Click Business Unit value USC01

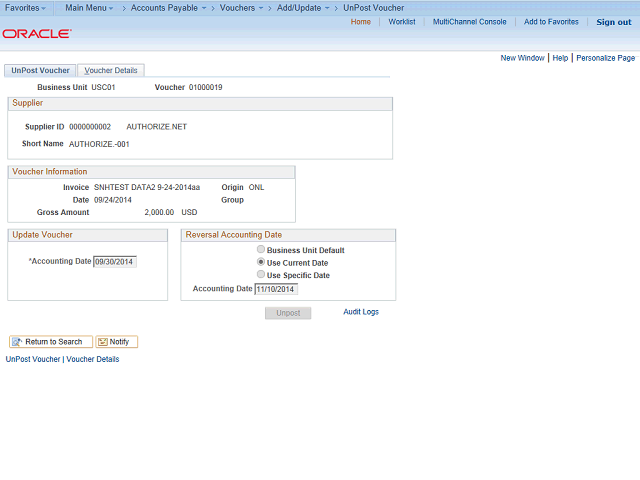tap(103, 87)
